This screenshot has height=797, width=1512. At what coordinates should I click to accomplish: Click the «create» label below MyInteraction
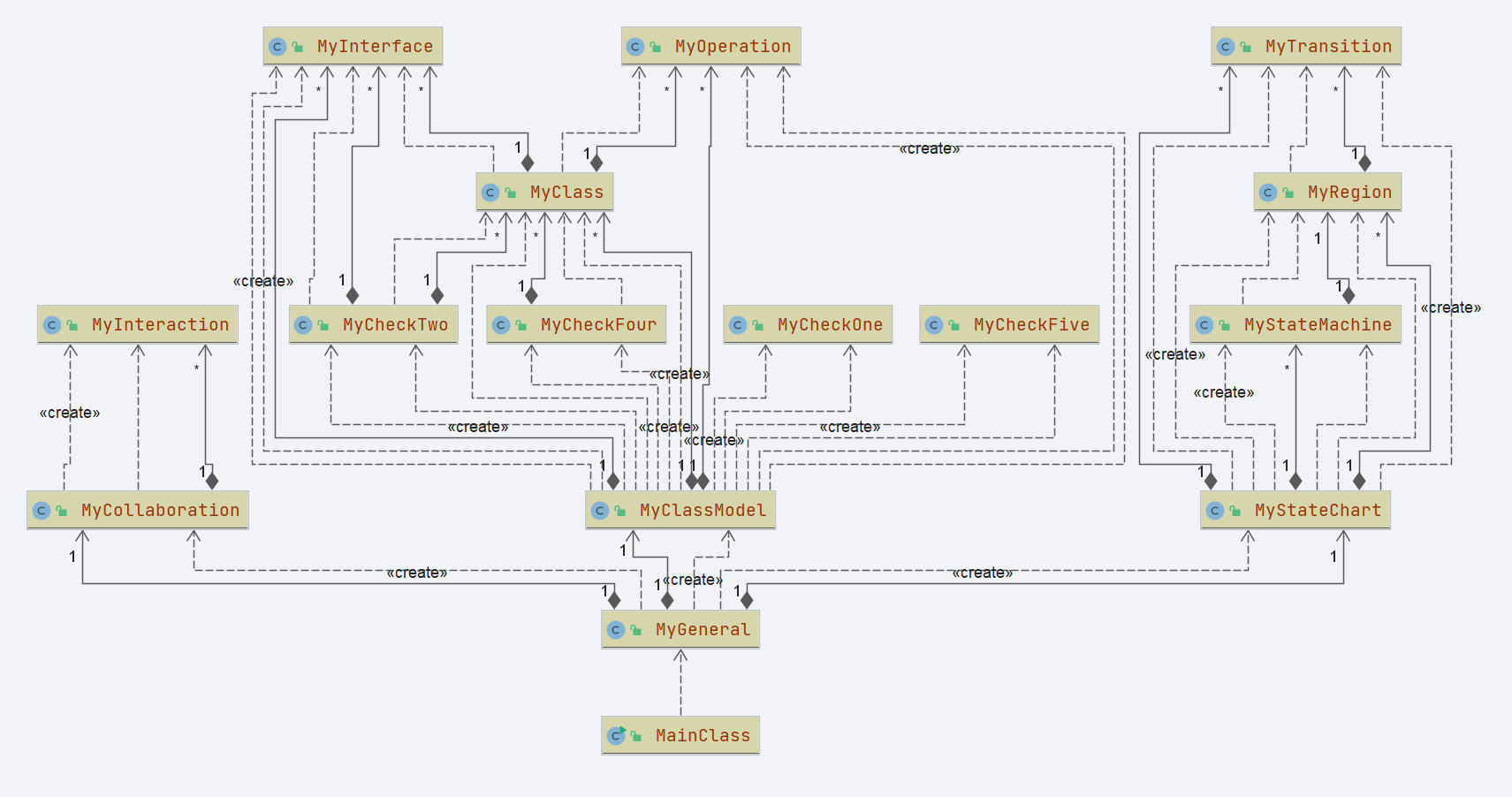pos(70,413)
